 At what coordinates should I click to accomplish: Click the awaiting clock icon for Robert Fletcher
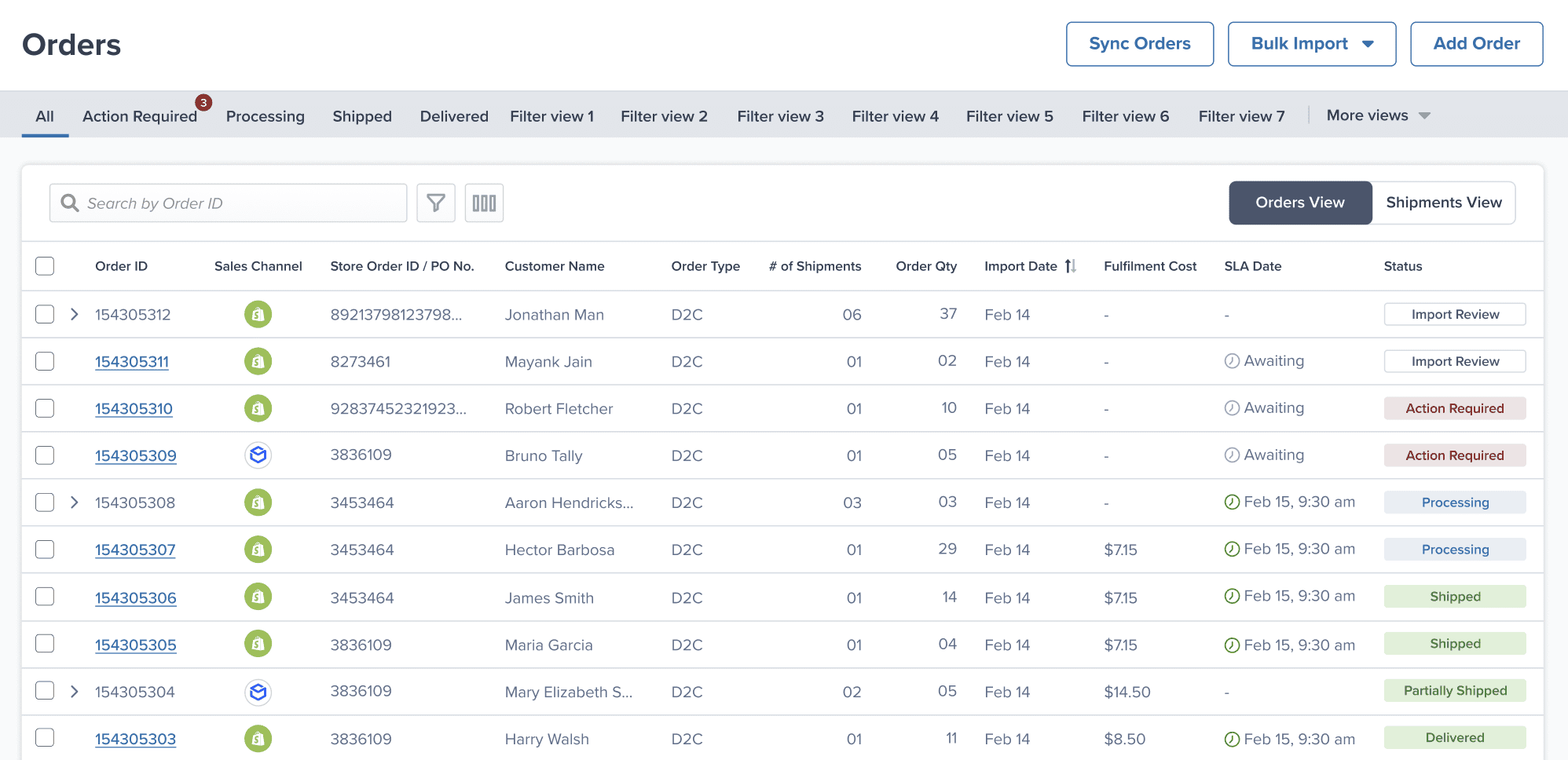pyautogui.click(x=1233, y=407)
